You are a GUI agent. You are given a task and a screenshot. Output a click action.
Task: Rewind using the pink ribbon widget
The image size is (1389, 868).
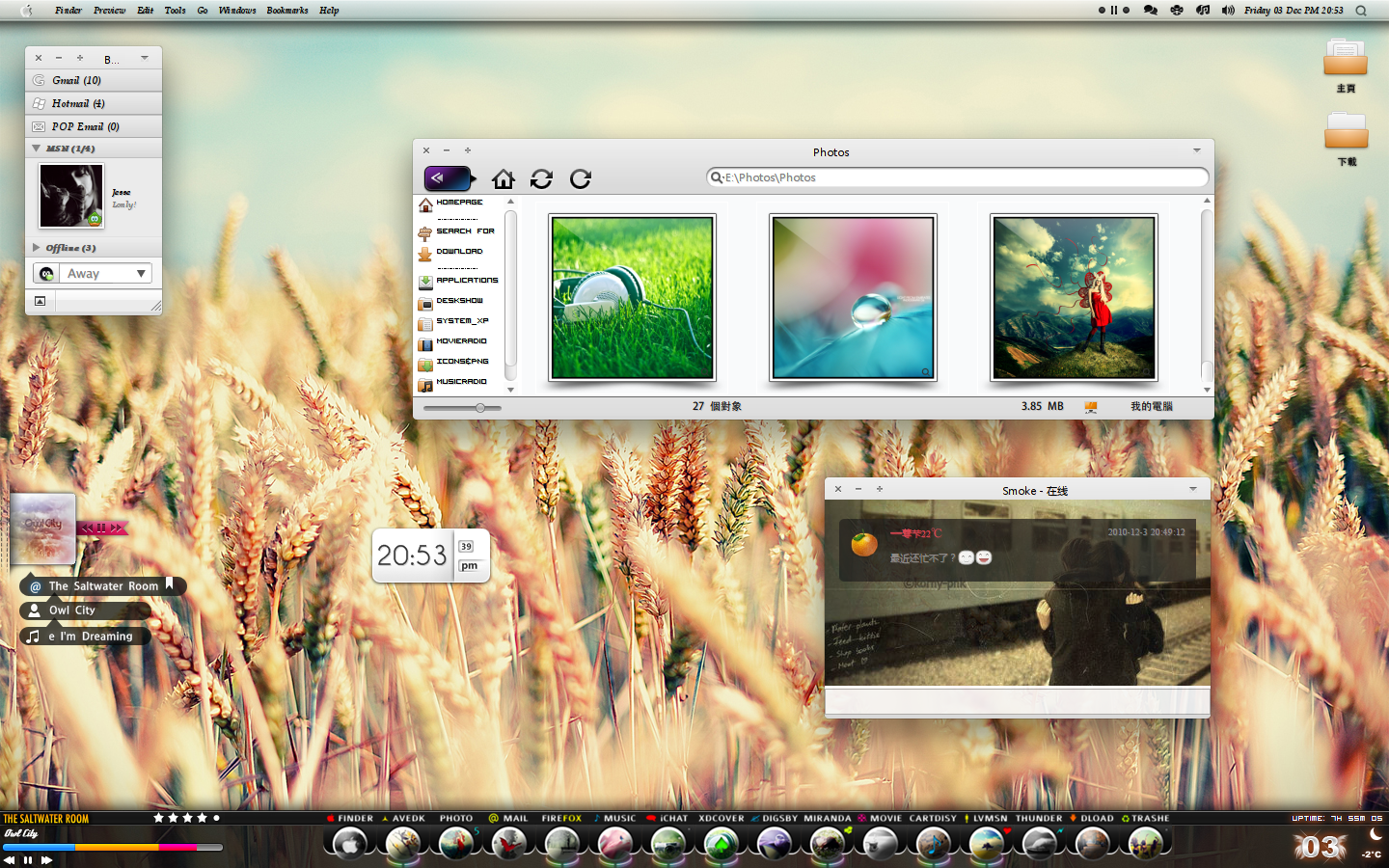tap(87, 529)
